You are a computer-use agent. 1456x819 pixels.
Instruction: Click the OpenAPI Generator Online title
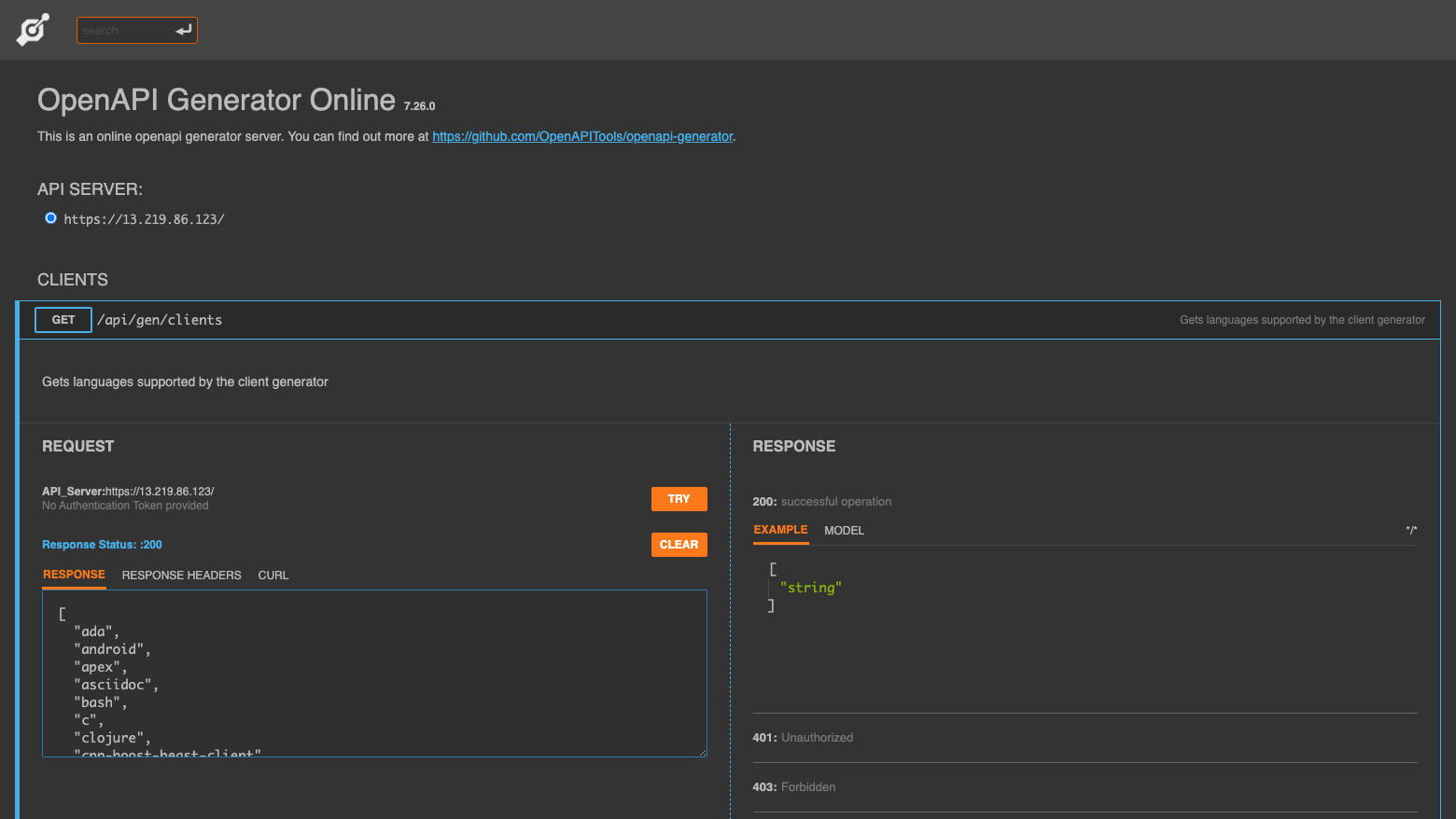(x=217, y=100)
